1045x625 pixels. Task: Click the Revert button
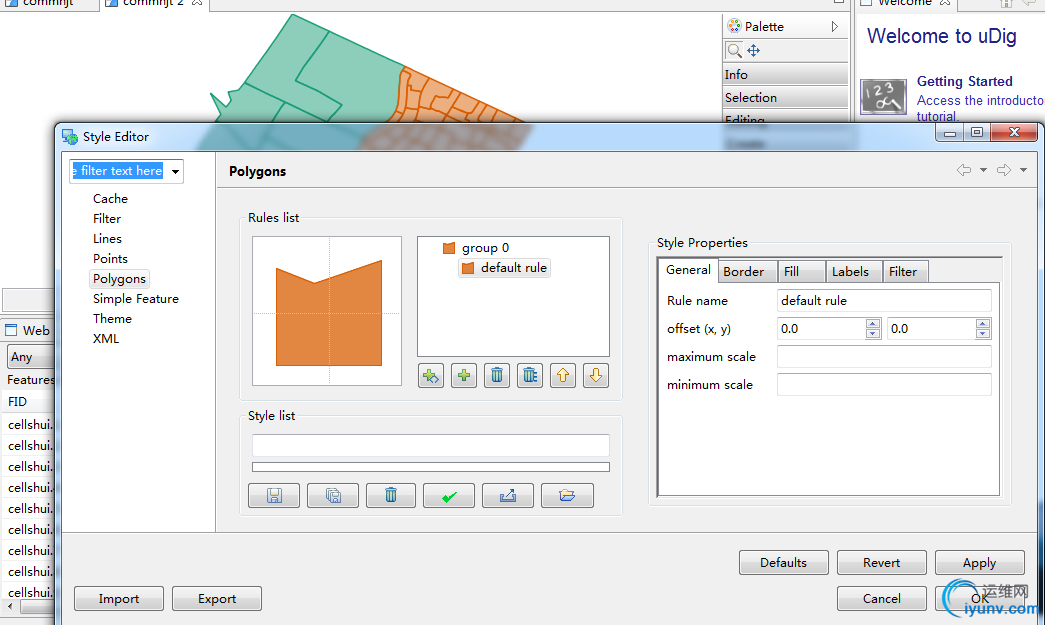[882, 563]
